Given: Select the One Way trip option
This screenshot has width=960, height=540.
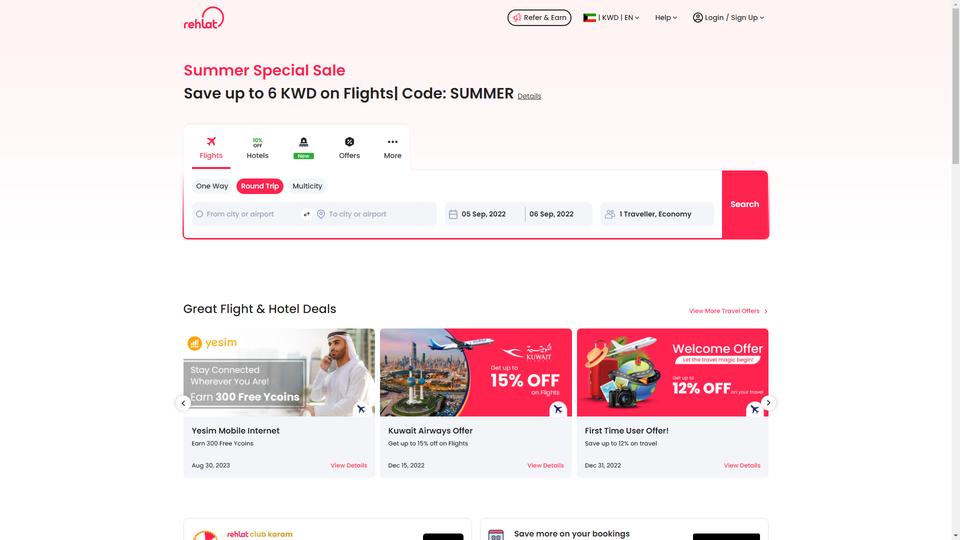Looking at the screenshot, I should point(212,186).
